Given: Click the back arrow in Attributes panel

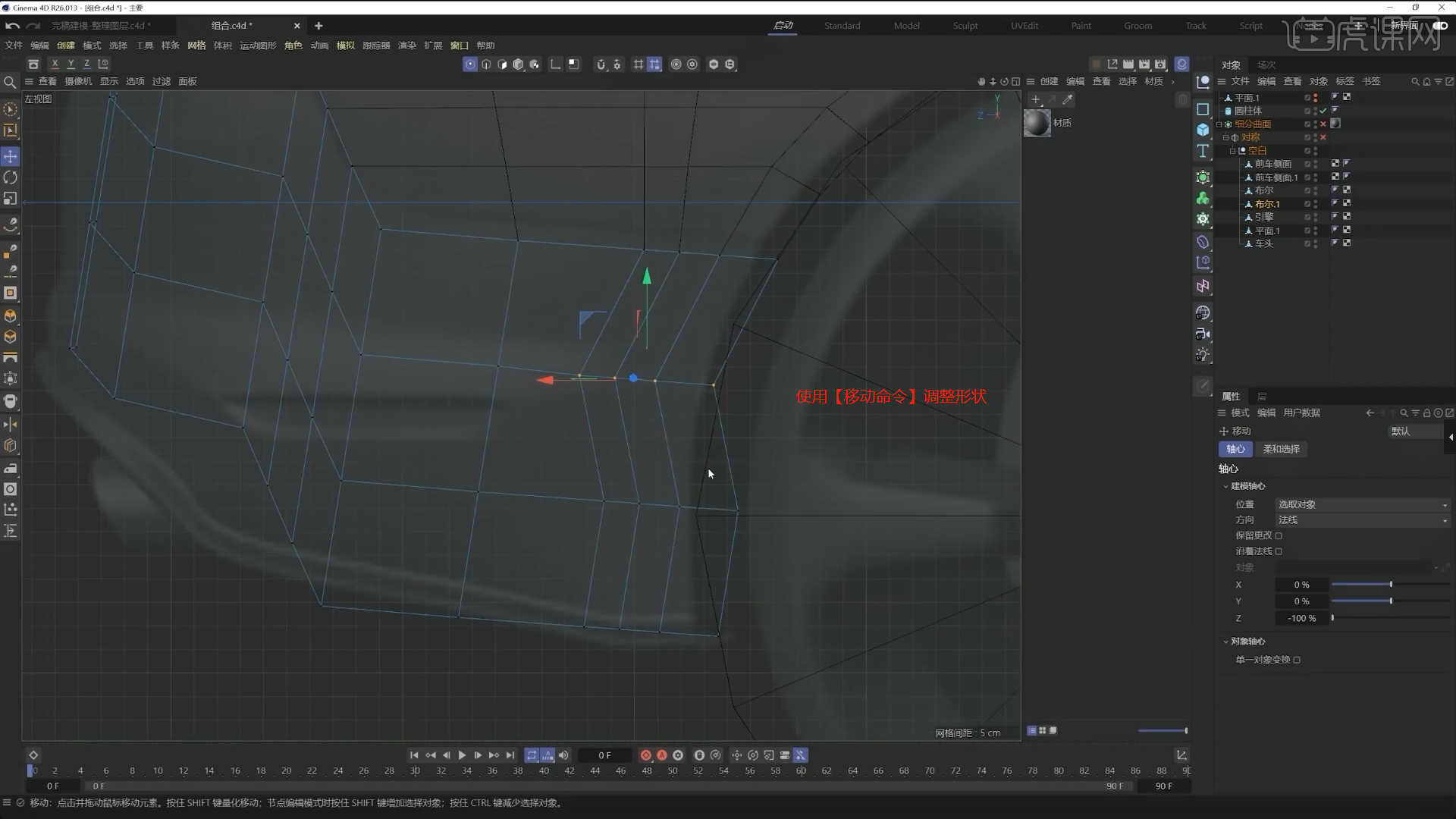Looking at the screenshot, I should (1370, 413).
